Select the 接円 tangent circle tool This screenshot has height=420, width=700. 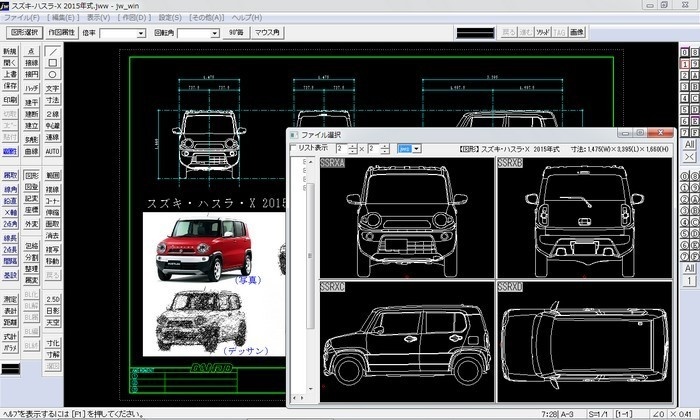pos(31,75)
